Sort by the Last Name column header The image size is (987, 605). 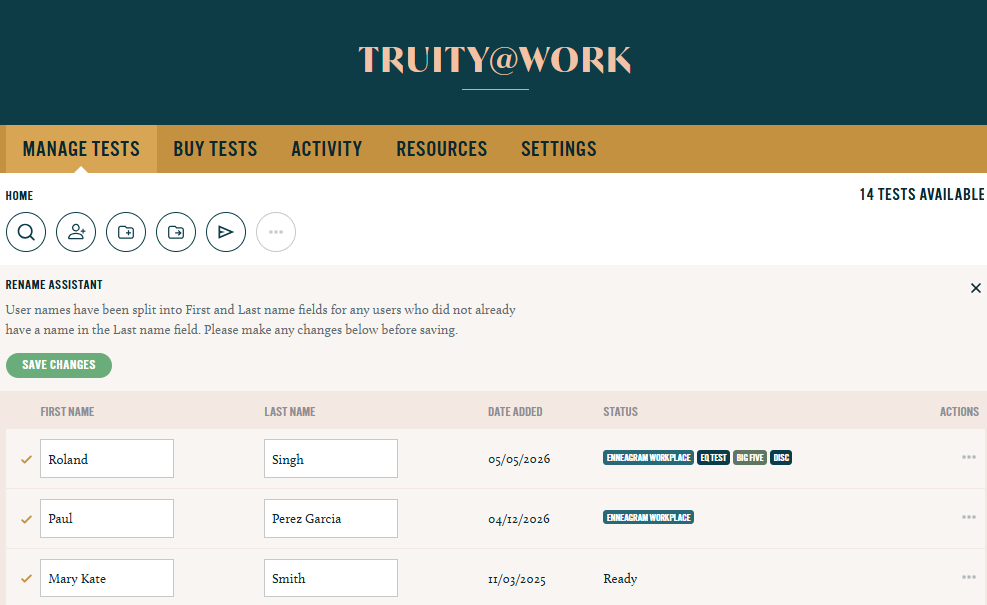tap(290, 412)
